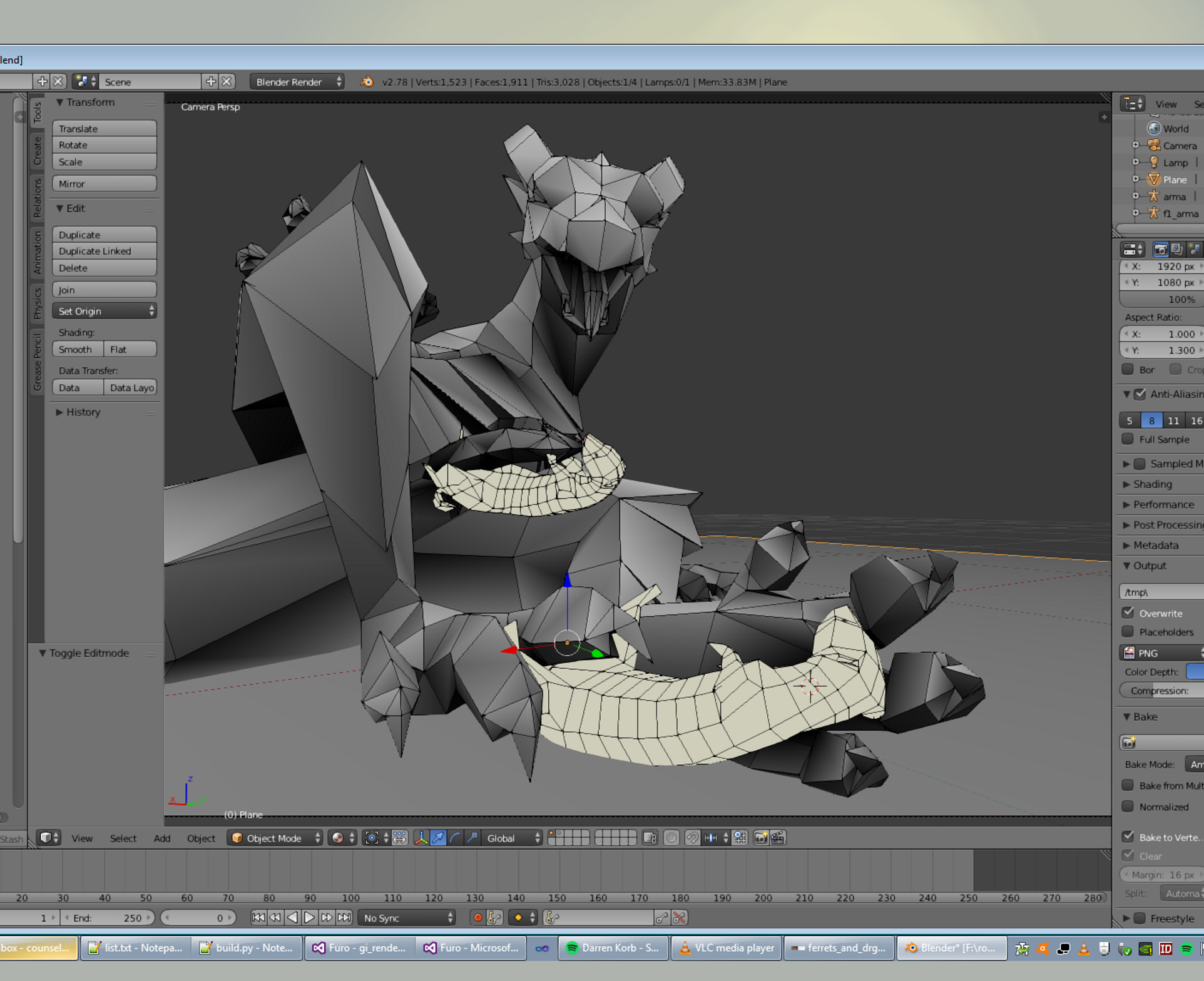Toggle auto keyframe record button

pyautogui.click(x=477, y=918)
